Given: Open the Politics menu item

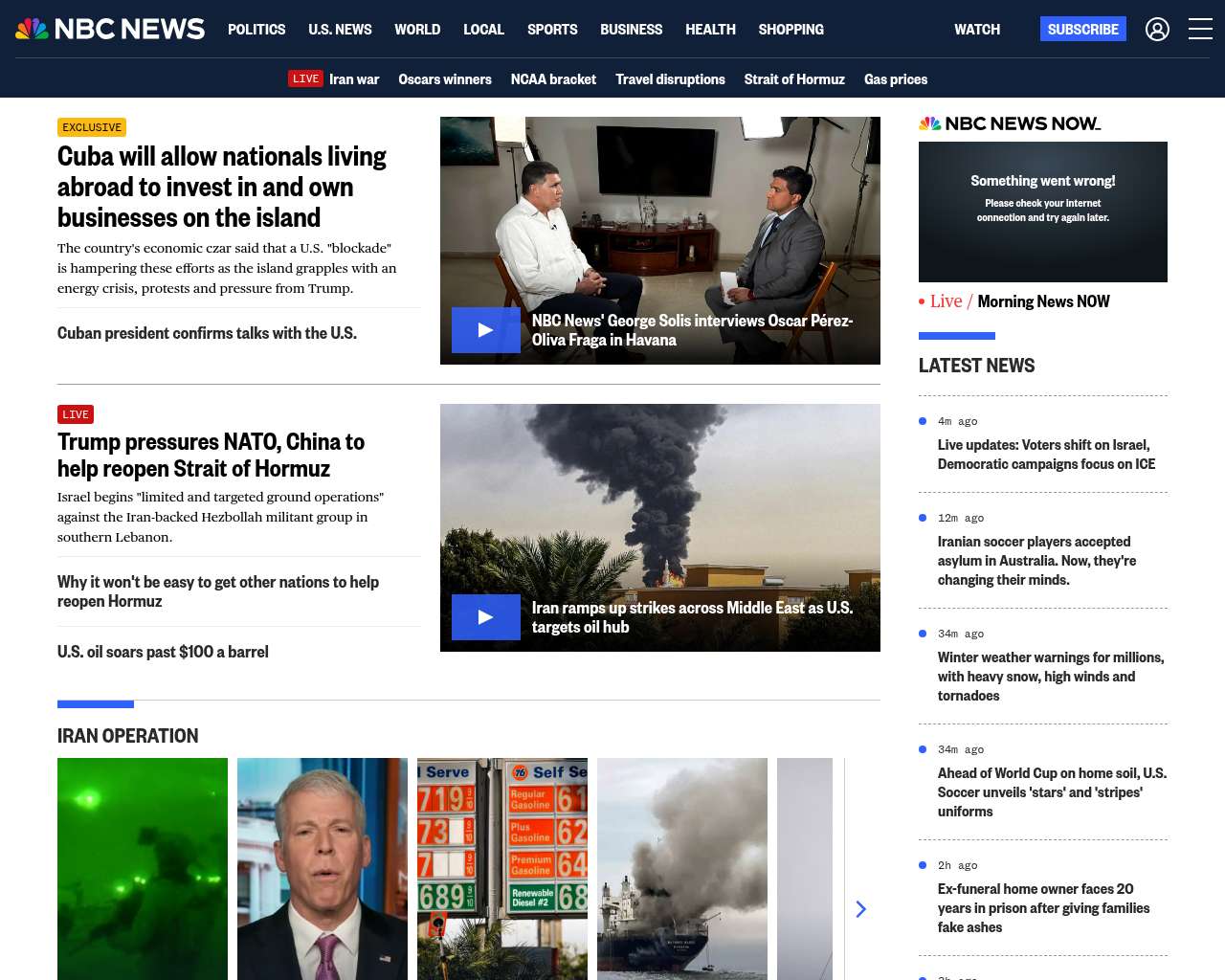Looking at the screenshot, I should (x=256, y=30).
